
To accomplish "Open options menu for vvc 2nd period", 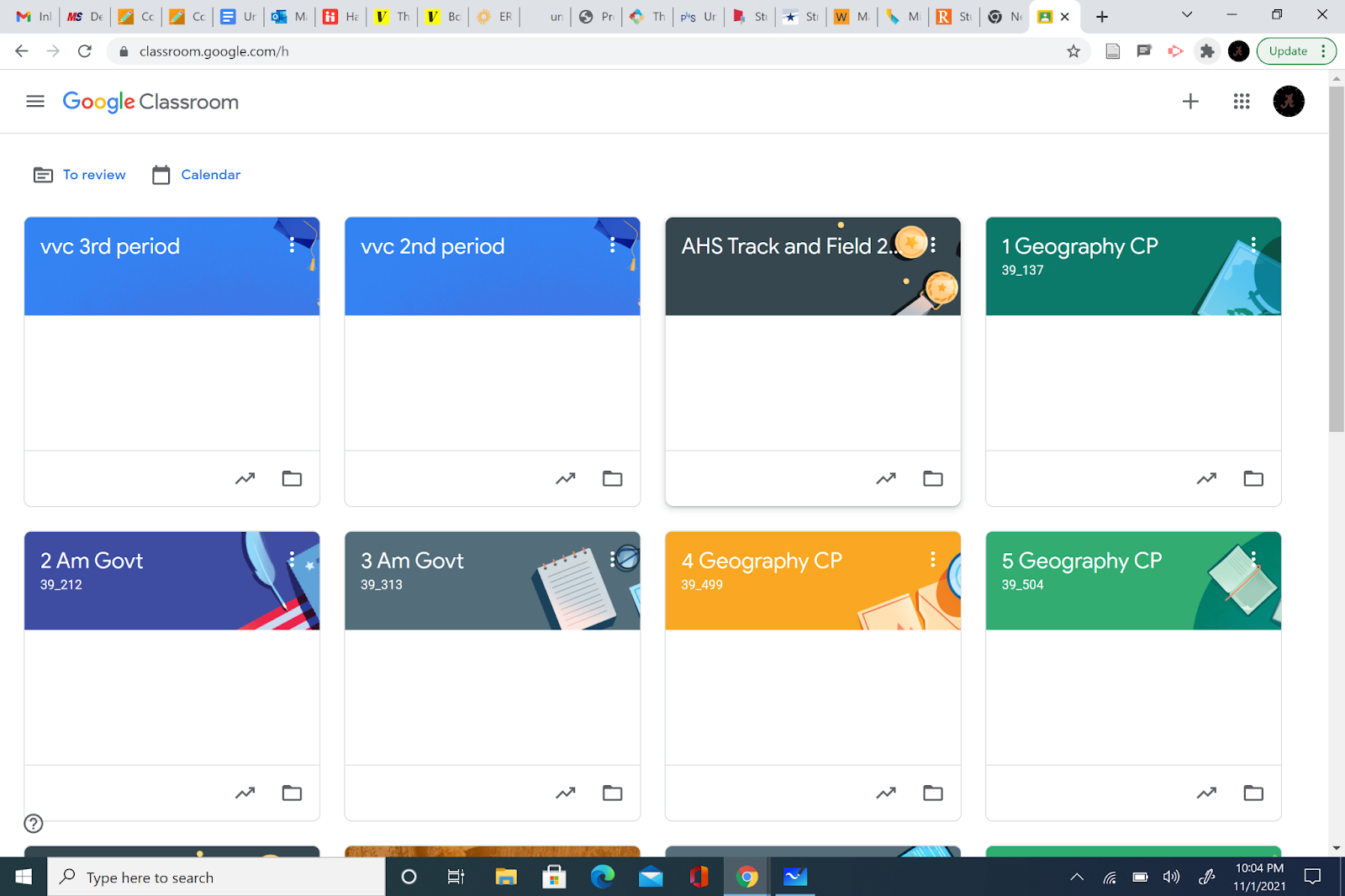I will click(612, 245).
